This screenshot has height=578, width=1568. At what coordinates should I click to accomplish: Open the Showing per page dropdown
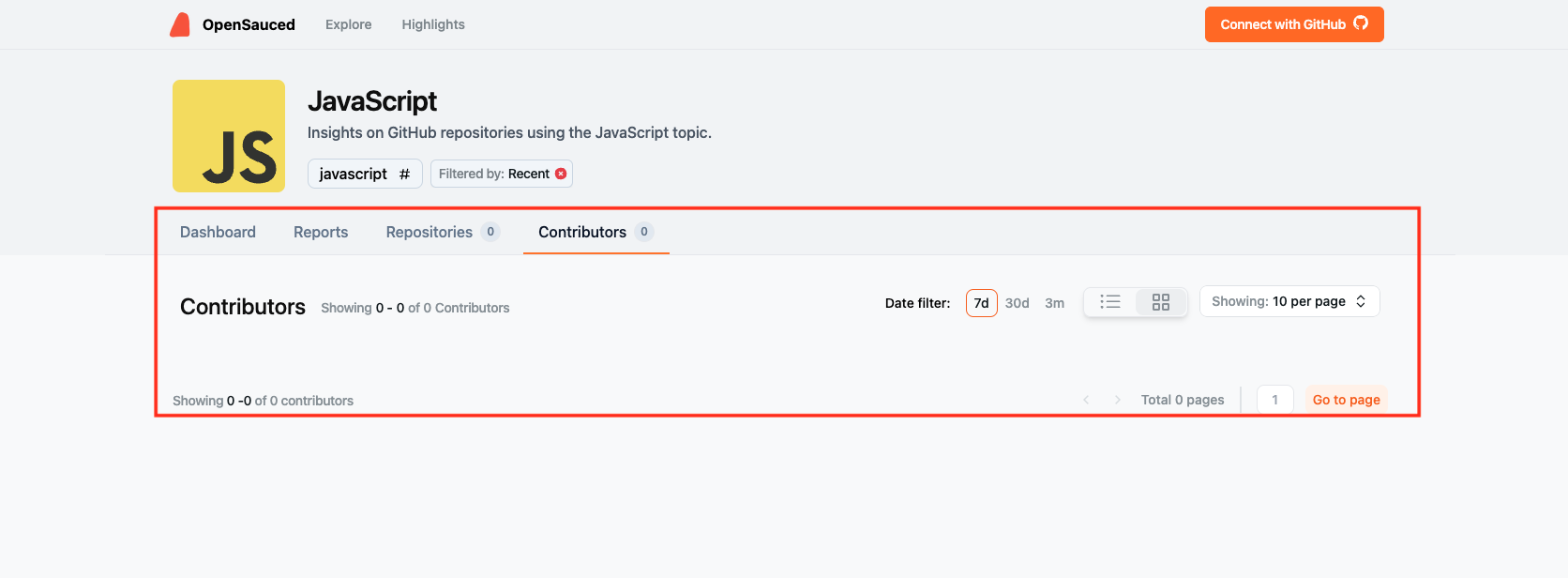1289,300
